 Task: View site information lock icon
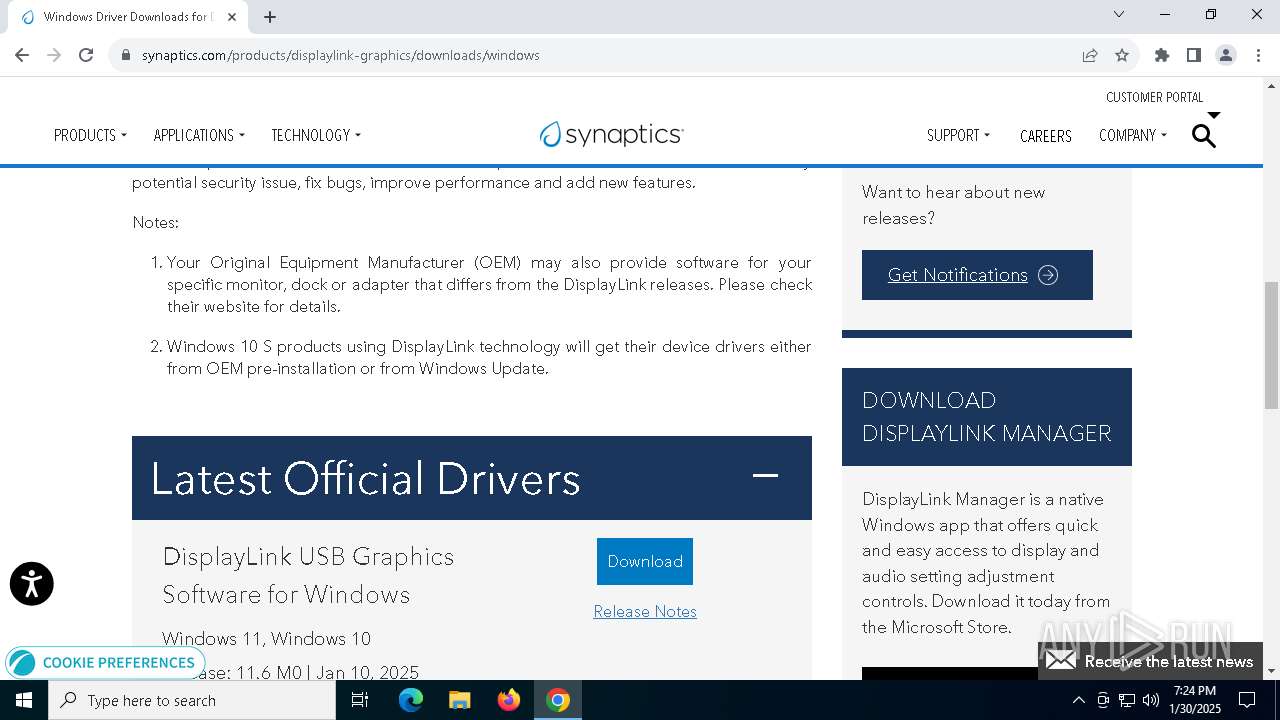pos(125,55)
